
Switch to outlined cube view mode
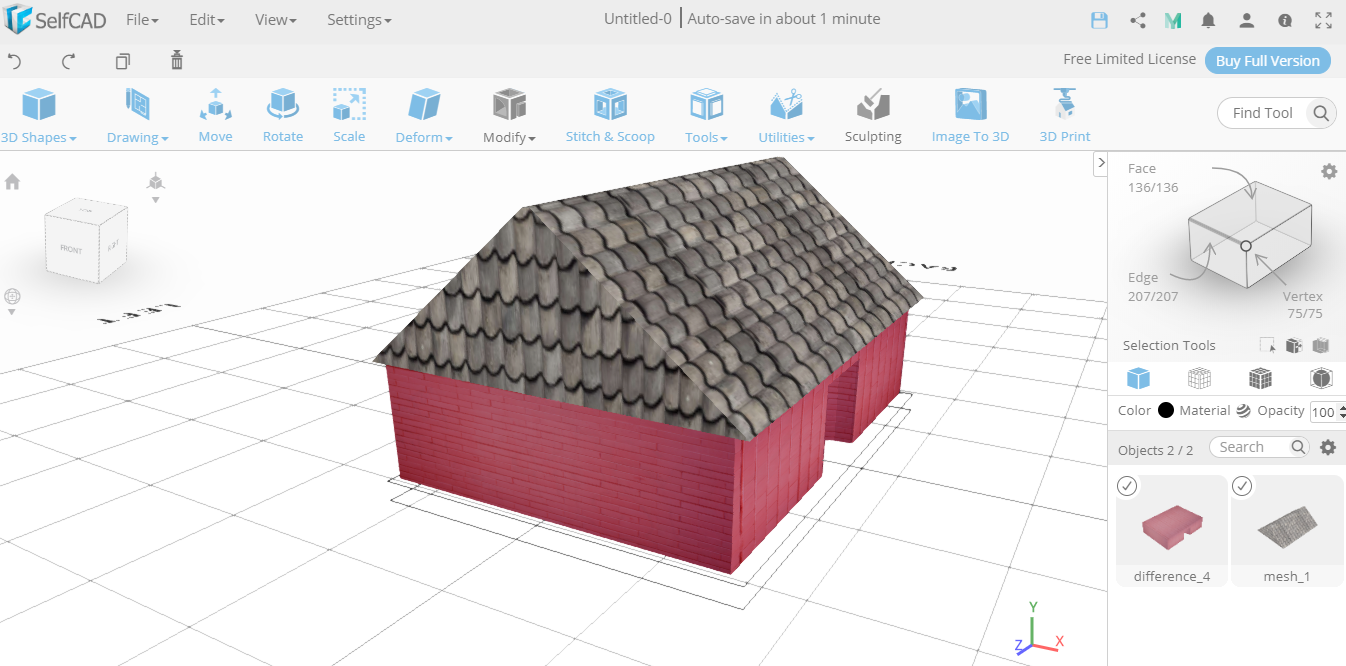(1321, 378)
